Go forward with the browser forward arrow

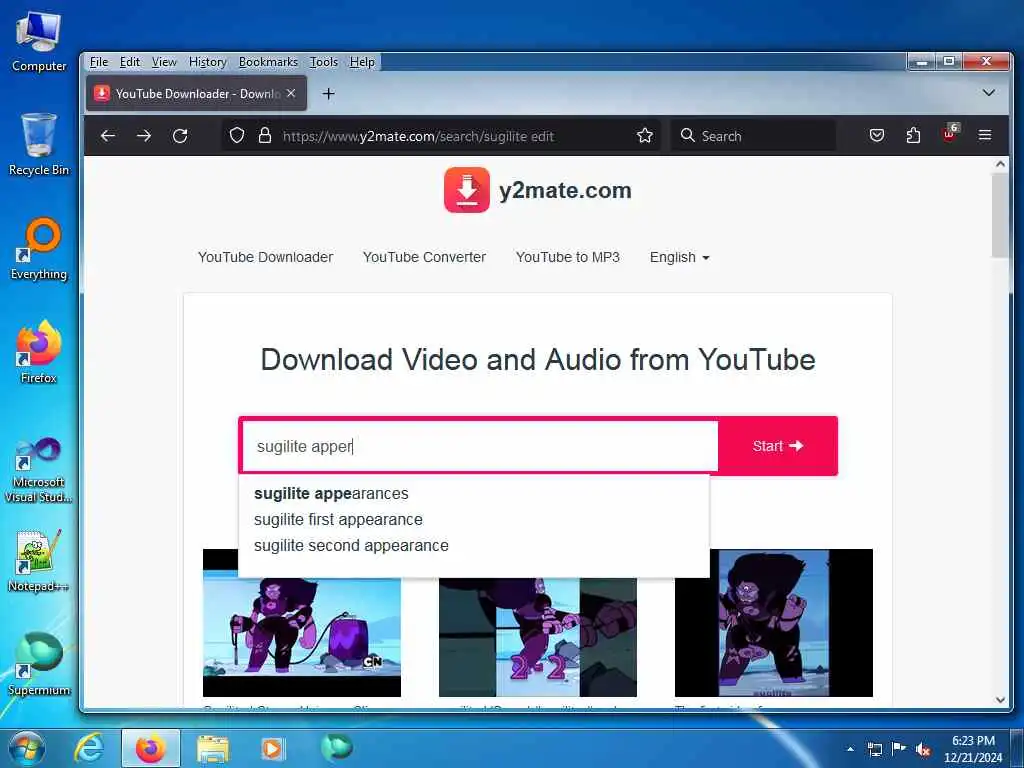coord(144,136)
